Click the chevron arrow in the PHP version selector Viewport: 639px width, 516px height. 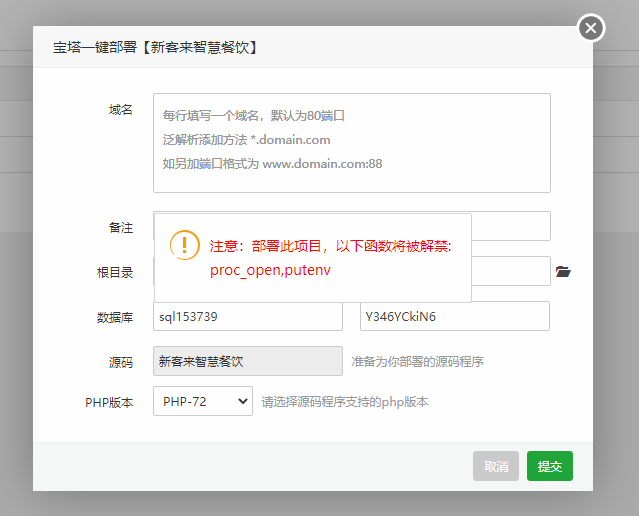[x=243, y=401]
